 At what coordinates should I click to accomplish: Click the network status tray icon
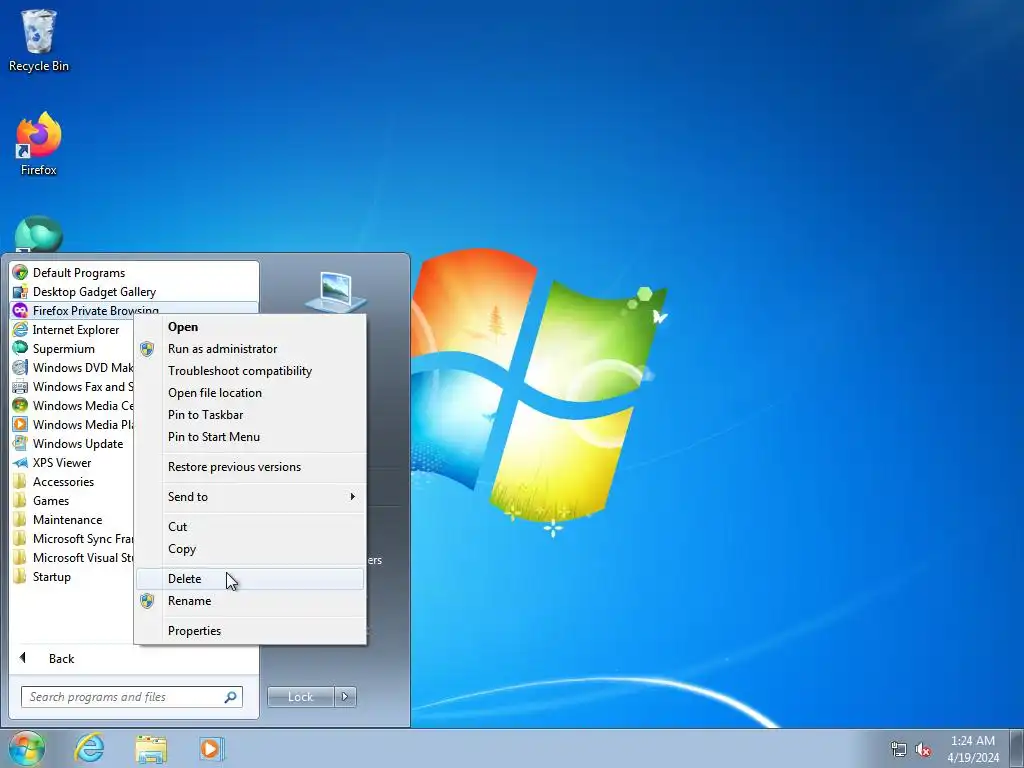tap(899, 750)
